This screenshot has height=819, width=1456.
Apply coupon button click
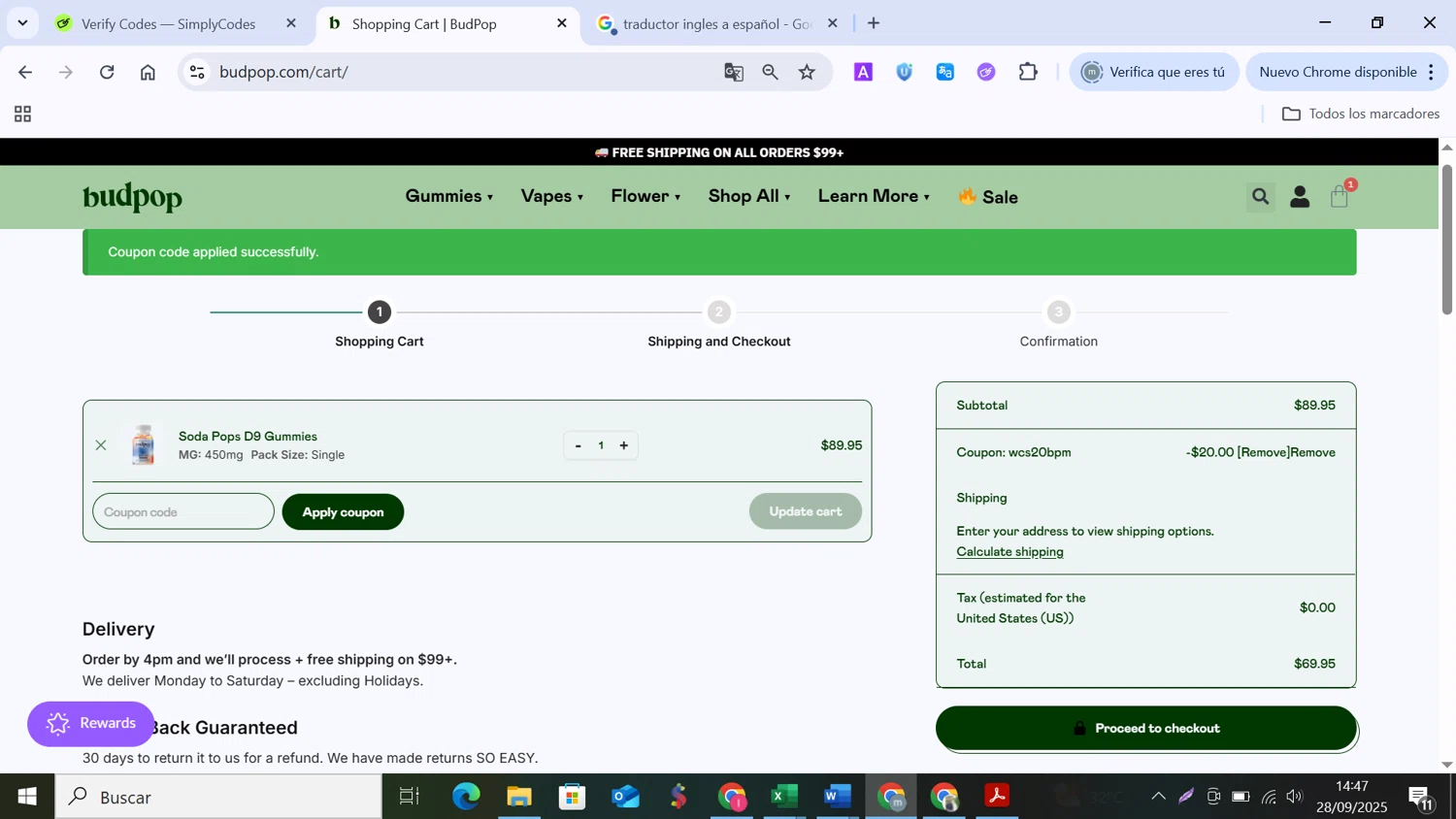(x=343, y=511)
